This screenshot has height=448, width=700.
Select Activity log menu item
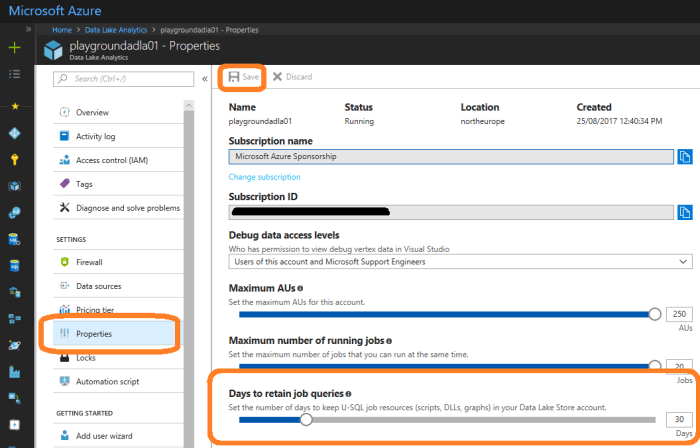coord(95,136)
